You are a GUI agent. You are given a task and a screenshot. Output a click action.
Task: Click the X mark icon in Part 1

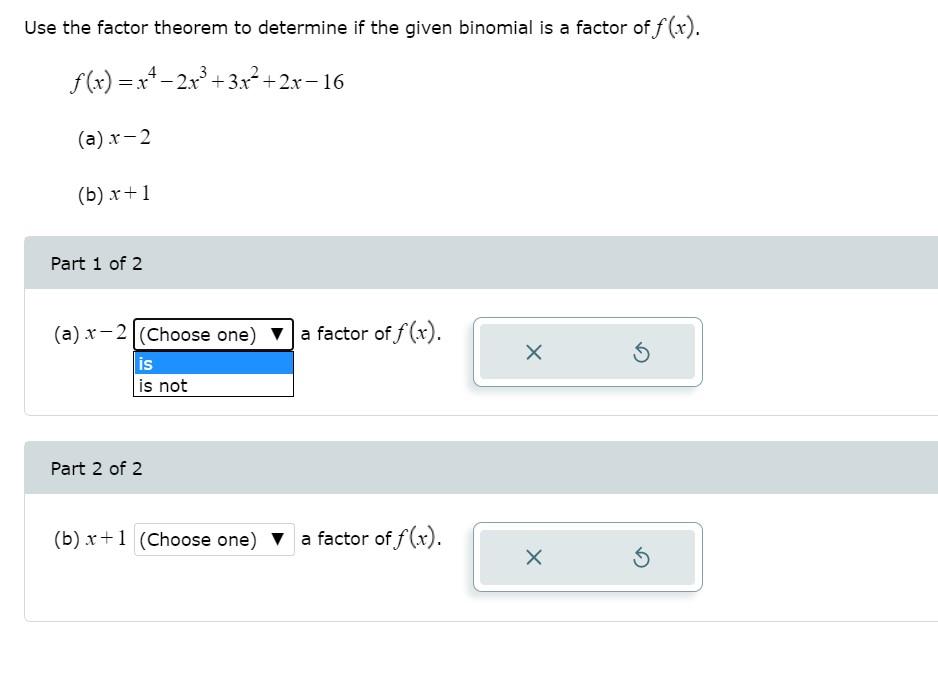point(535,352)
